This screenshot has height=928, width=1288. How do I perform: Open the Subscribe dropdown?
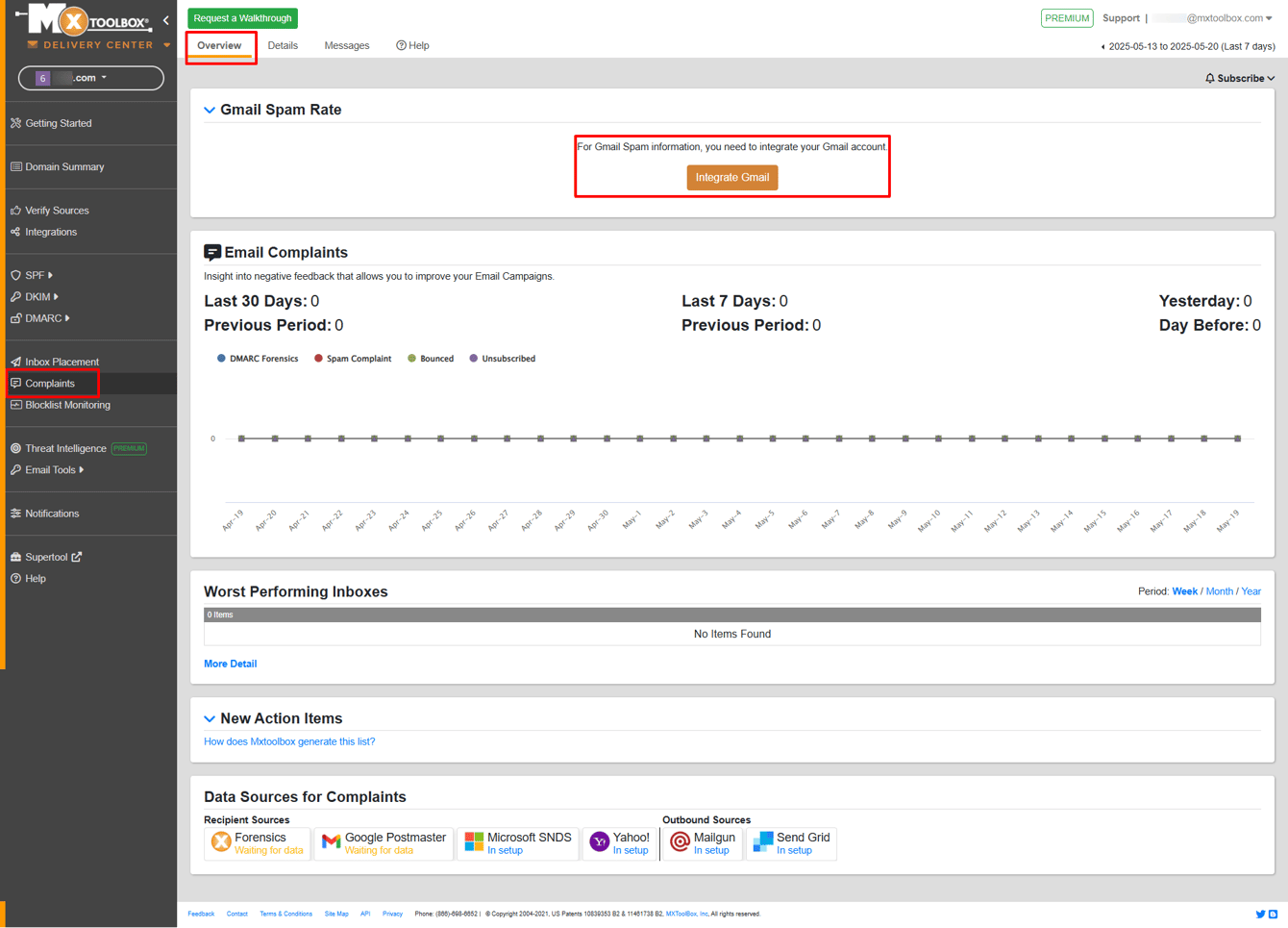[1240, 78]
